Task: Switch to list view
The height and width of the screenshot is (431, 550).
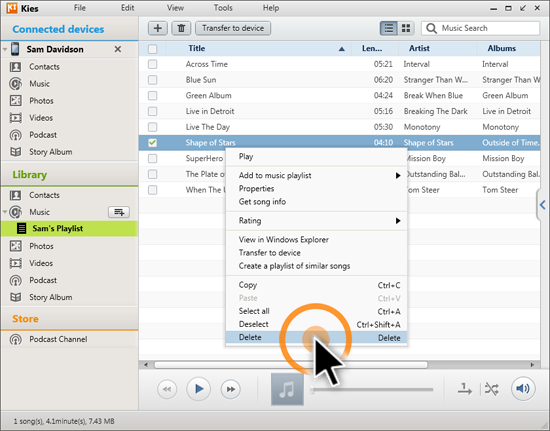Action: [x=389, y=28]
